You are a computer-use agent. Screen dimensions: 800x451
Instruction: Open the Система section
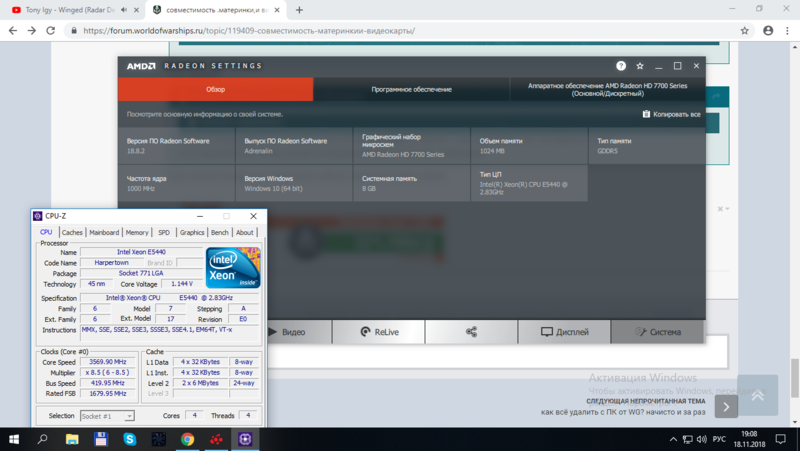click(658, 332)
